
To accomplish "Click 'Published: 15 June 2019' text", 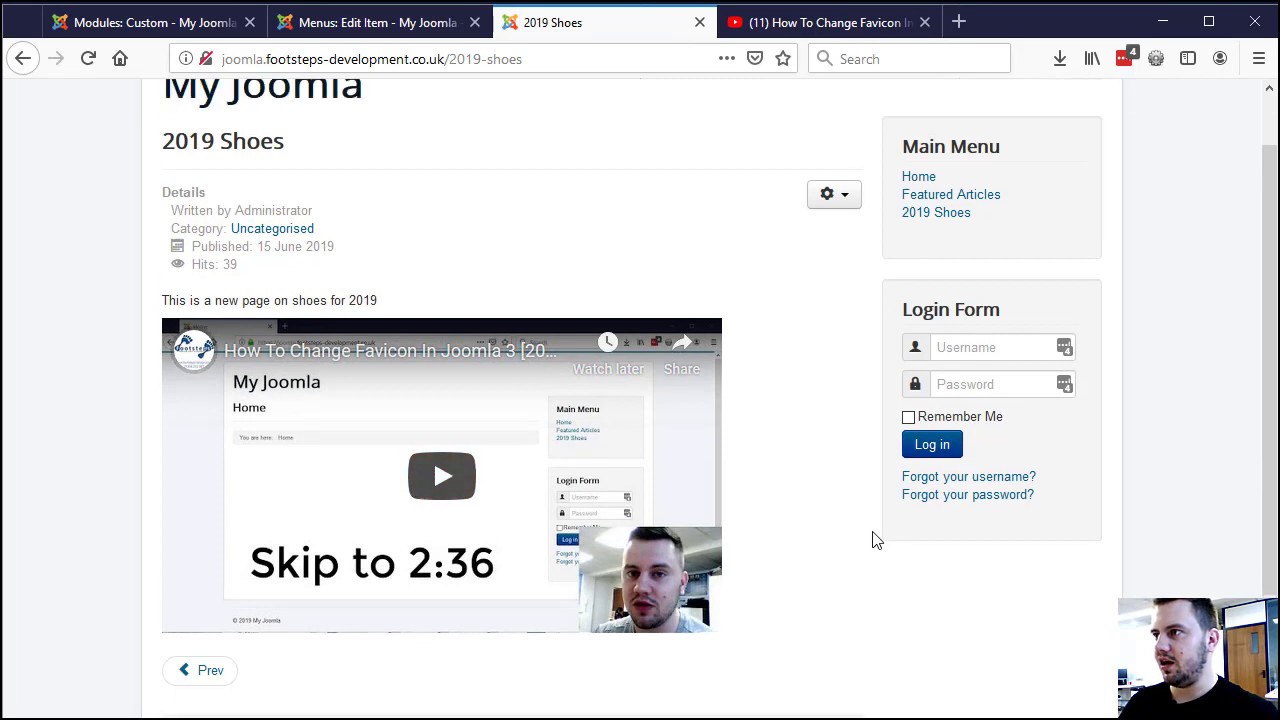I will [263, 246].
